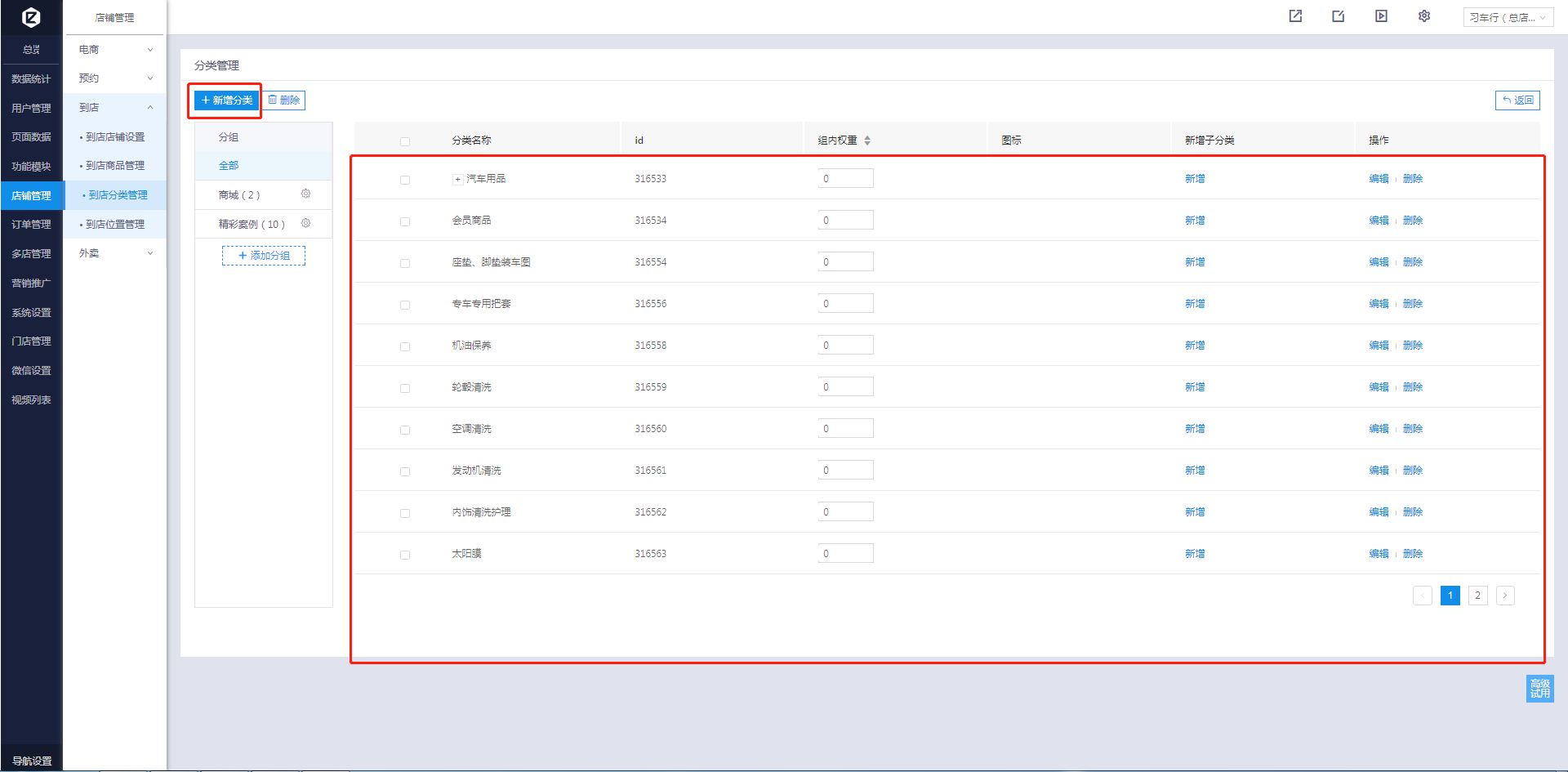
Task: Click the external link icon in top bar
Action: [x=1295, y=16]
